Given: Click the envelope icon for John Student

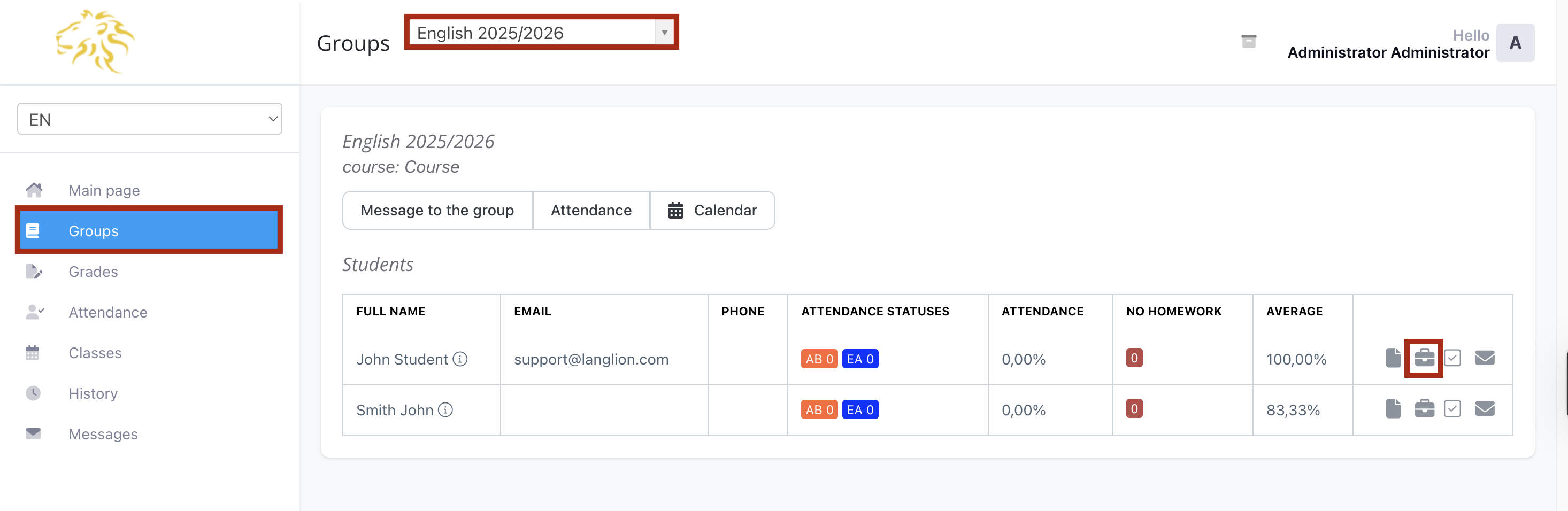Looking at the screenshot, I should tap(1485, 358).
